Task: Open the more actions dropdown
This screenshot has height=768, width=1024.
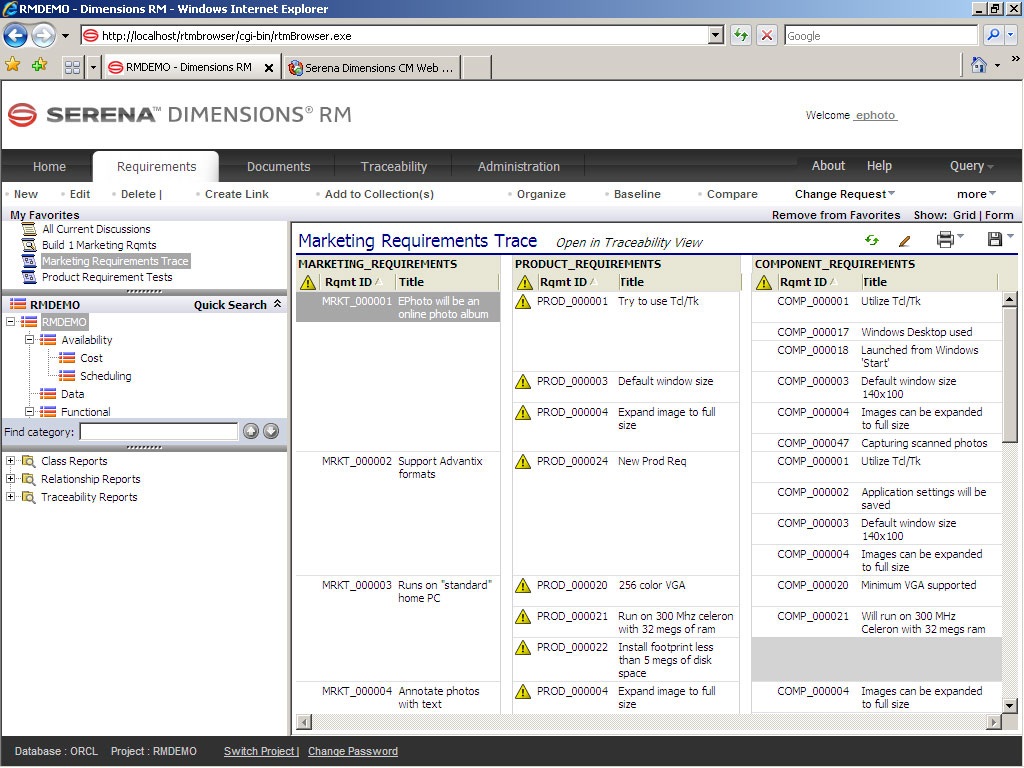Action: point(976,194)
